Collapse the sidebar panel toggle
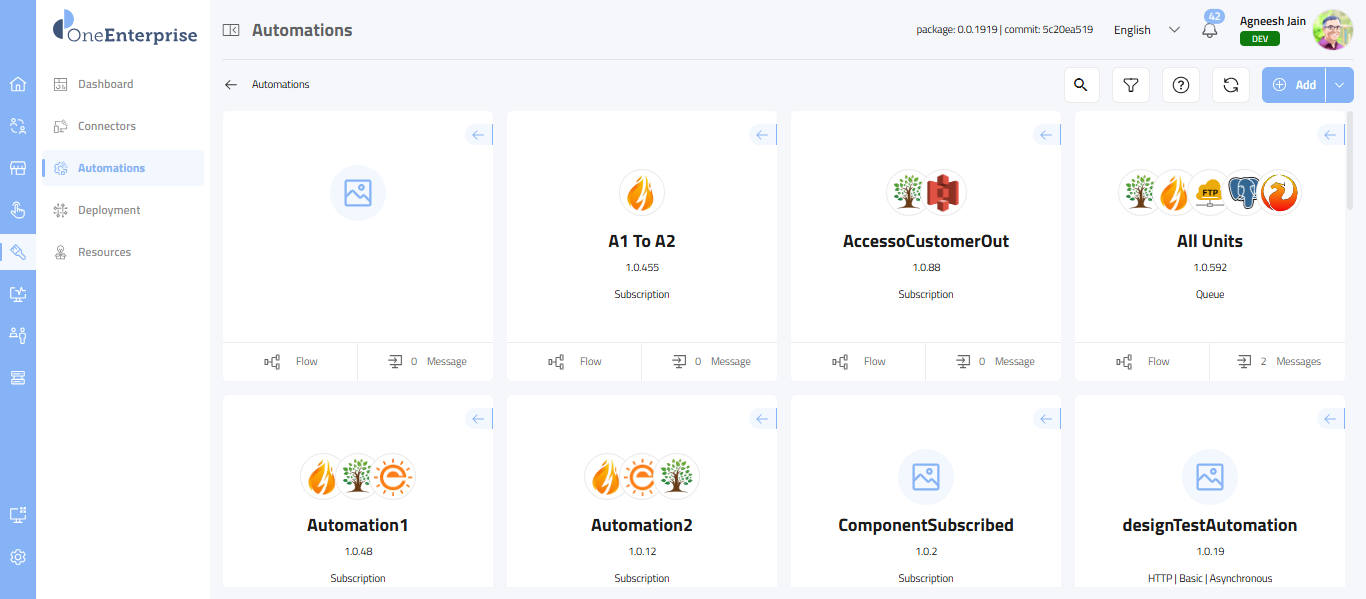 point(231,30)
